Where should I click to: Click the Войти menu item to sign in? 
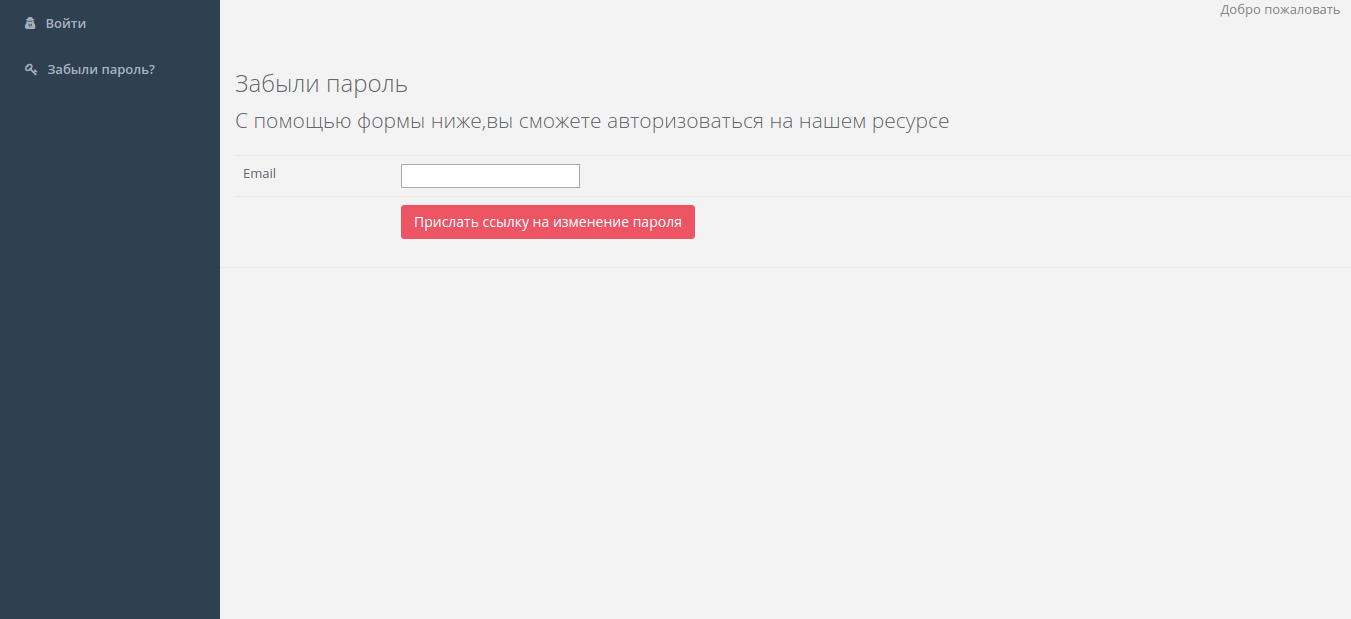click(65, 22)
